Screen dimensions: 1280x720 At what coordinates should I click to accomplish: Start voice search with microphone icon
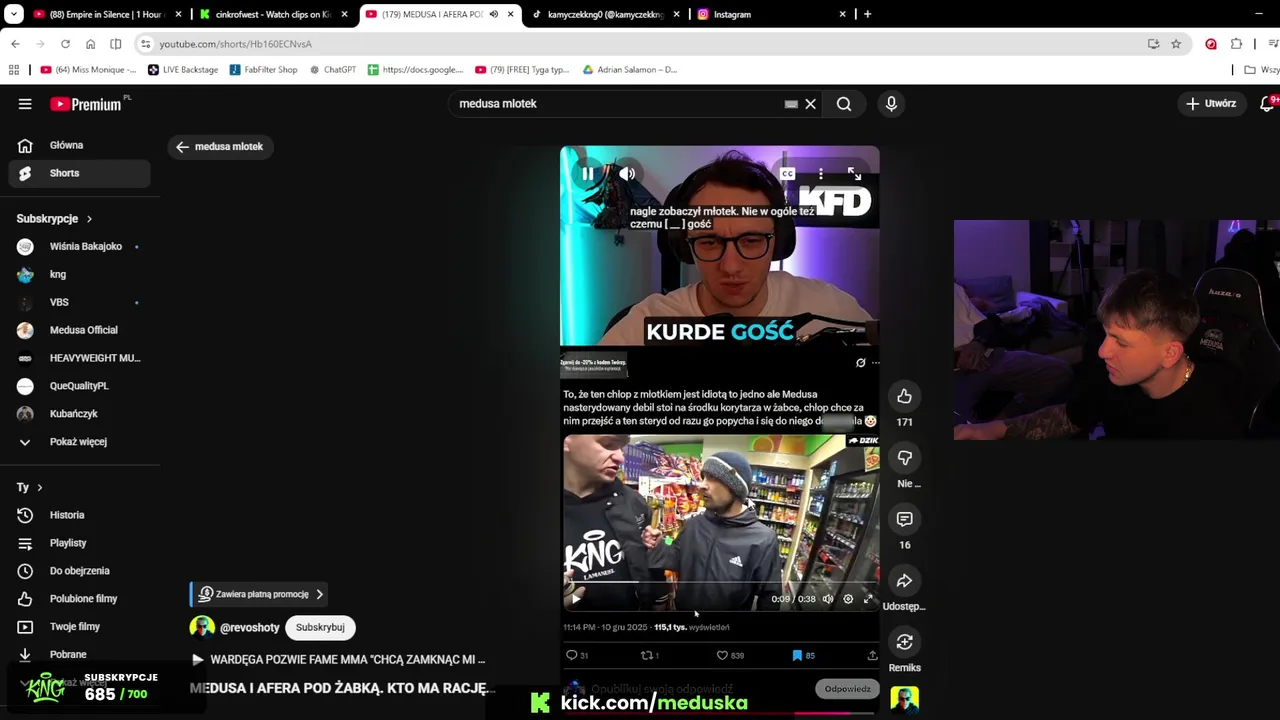click(891, 104)
